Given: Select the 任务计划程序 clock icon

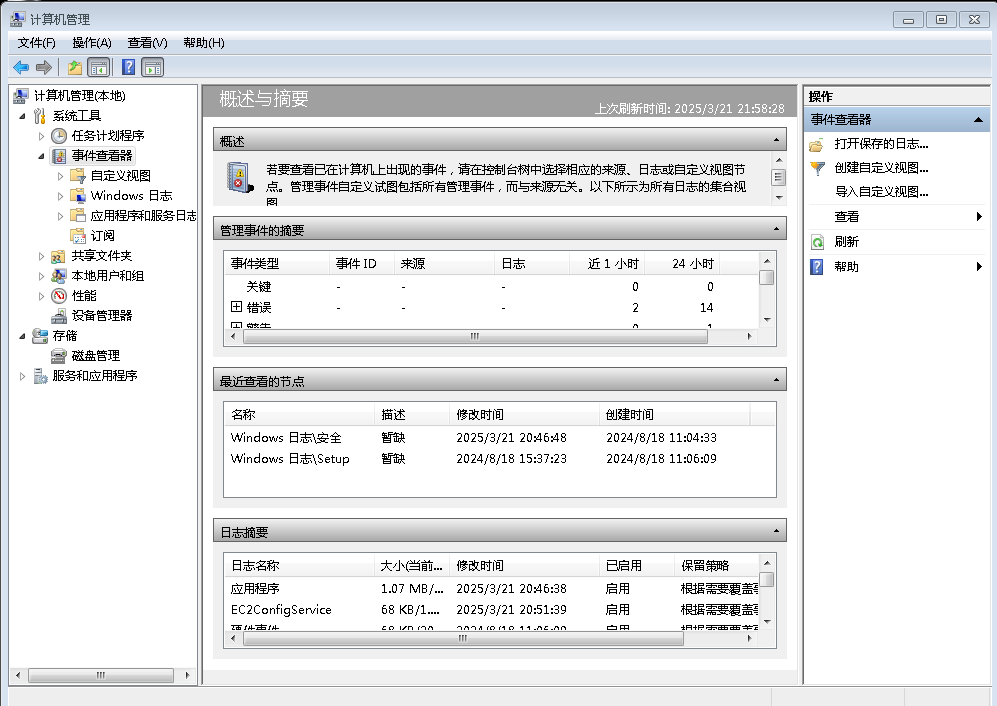Looking at the screenshot, I should (59, 135).
